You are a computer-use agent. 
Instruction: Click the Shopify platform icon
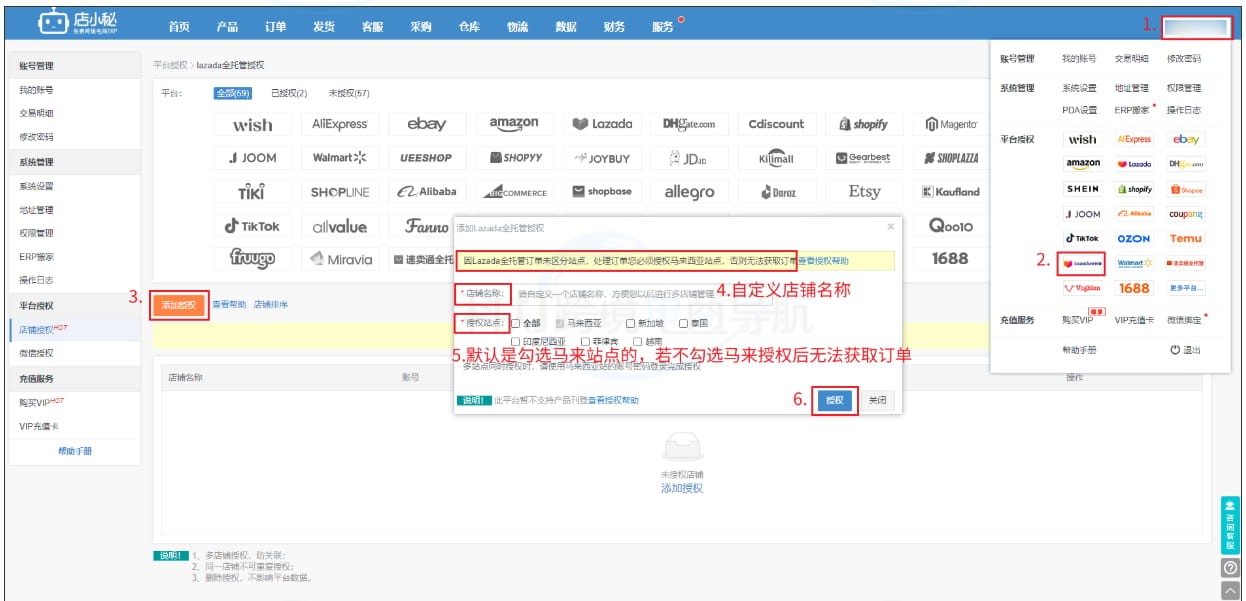pos(865,123)
